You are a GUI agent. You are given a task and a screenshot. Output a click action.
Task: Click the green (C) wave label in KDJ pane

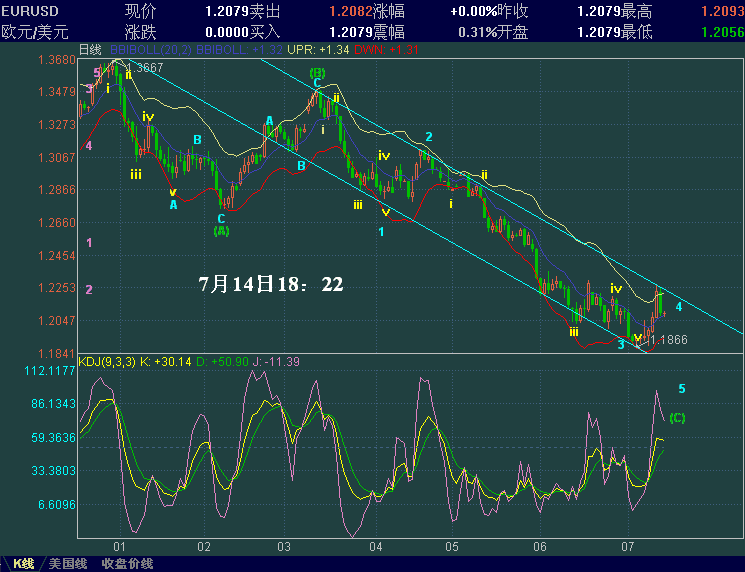click(677, 418)
